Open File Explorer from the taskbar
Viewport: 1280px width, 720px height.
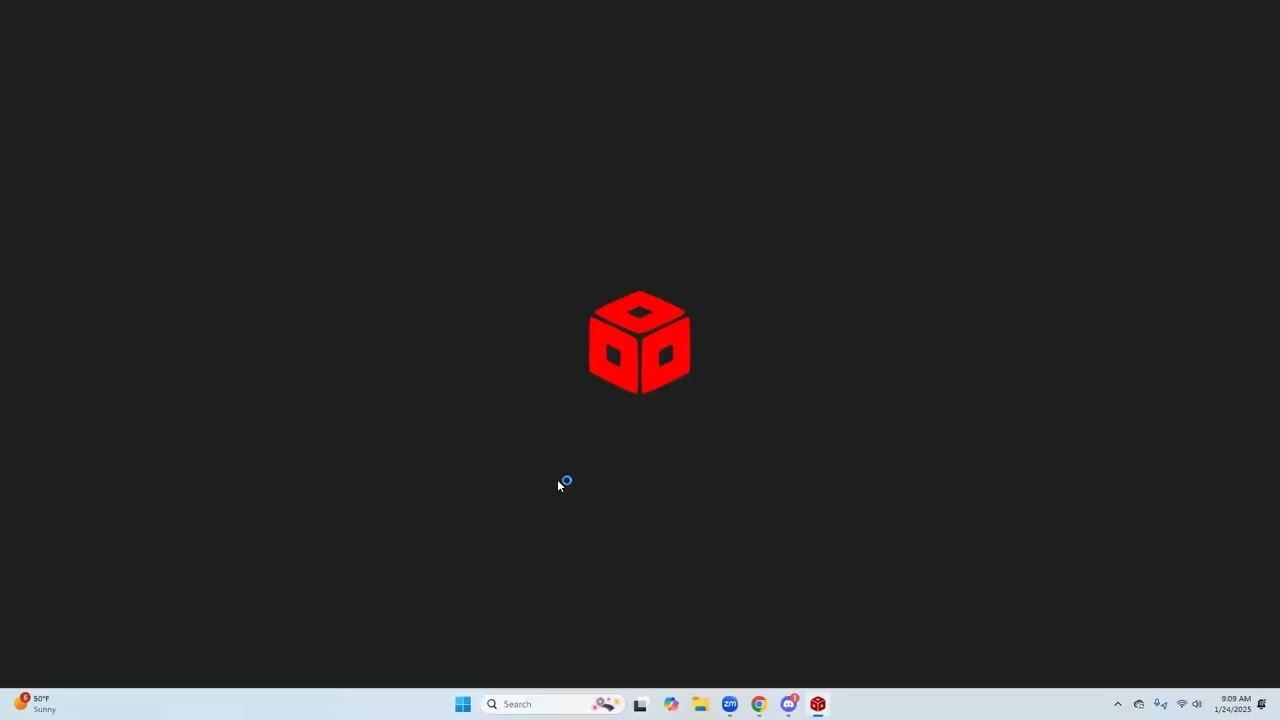(x=701, y=704)
